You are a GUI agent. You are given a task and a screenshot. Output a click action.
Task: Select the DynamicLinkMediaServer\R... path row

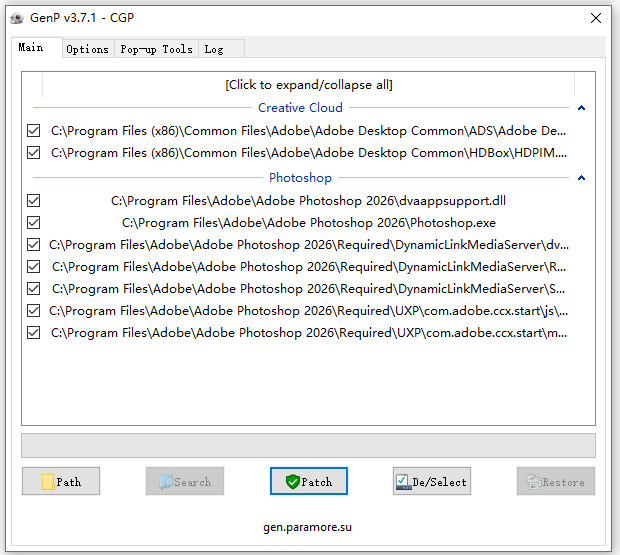click(x=309, y=267)
